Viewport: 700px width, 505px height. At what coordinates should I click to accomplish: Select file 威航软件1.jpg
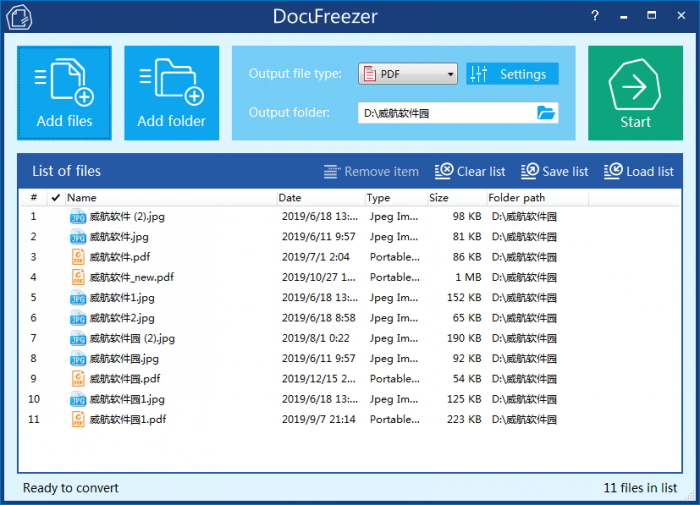pos(122,298)
